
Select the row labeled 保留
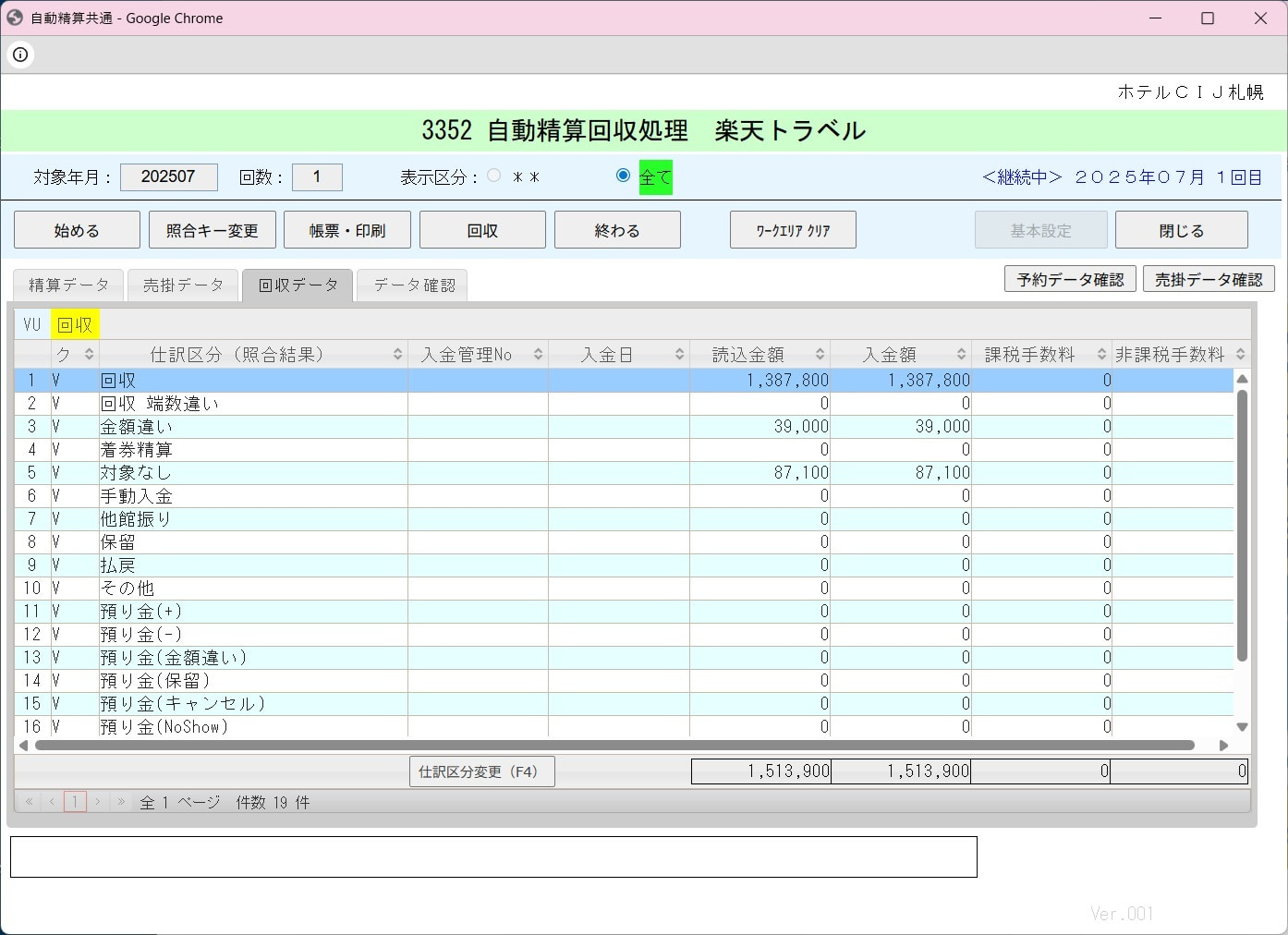point(624,542)
